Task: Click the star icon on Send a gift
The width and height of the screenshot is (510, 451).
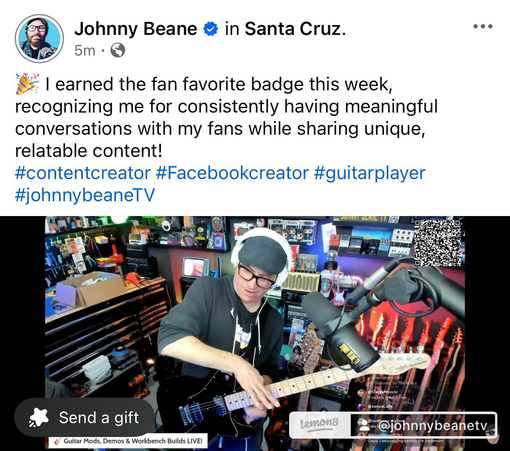Action: tap(39, 418)
